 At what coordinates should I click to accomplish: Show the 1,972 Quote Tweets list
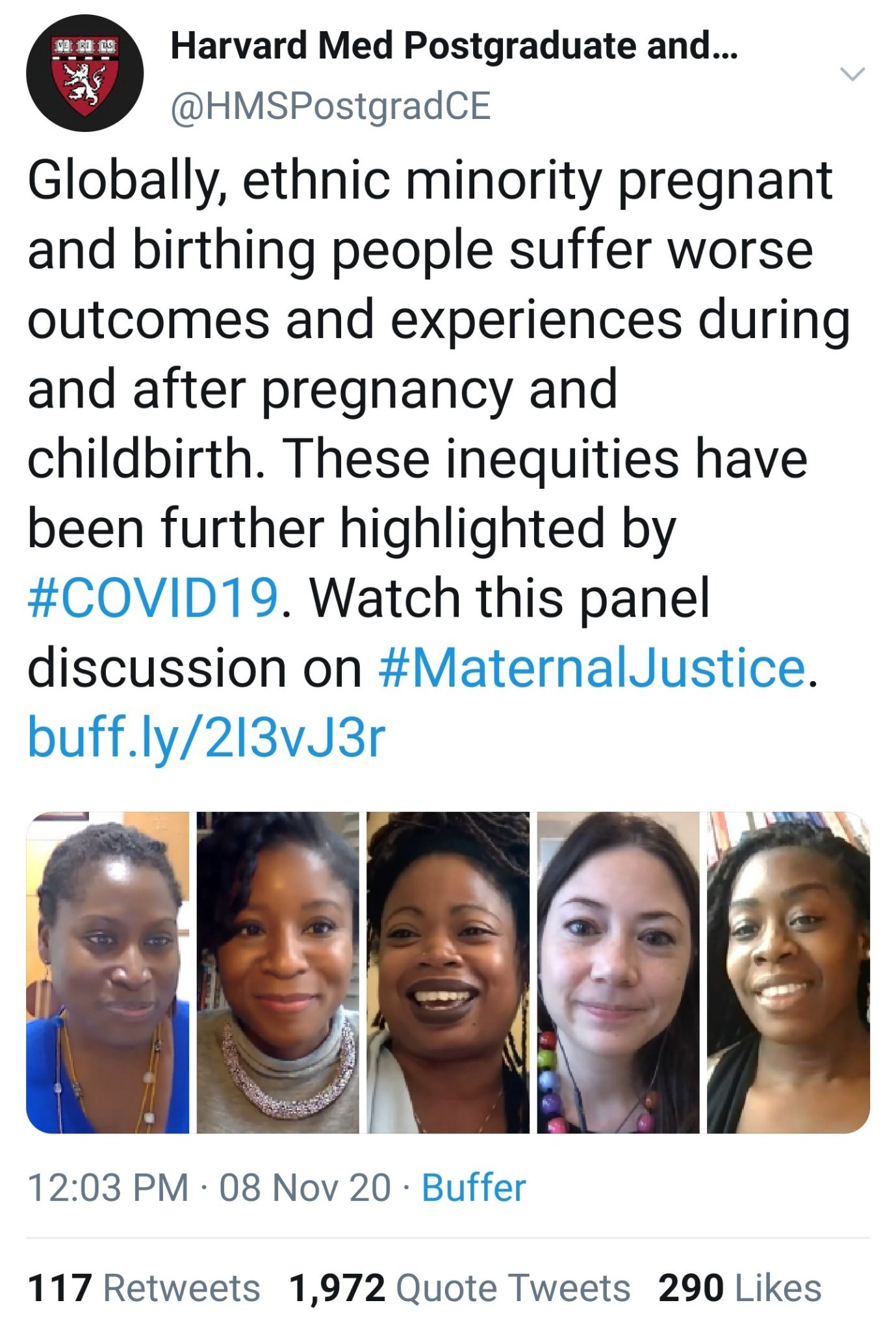pos(460,1288)
